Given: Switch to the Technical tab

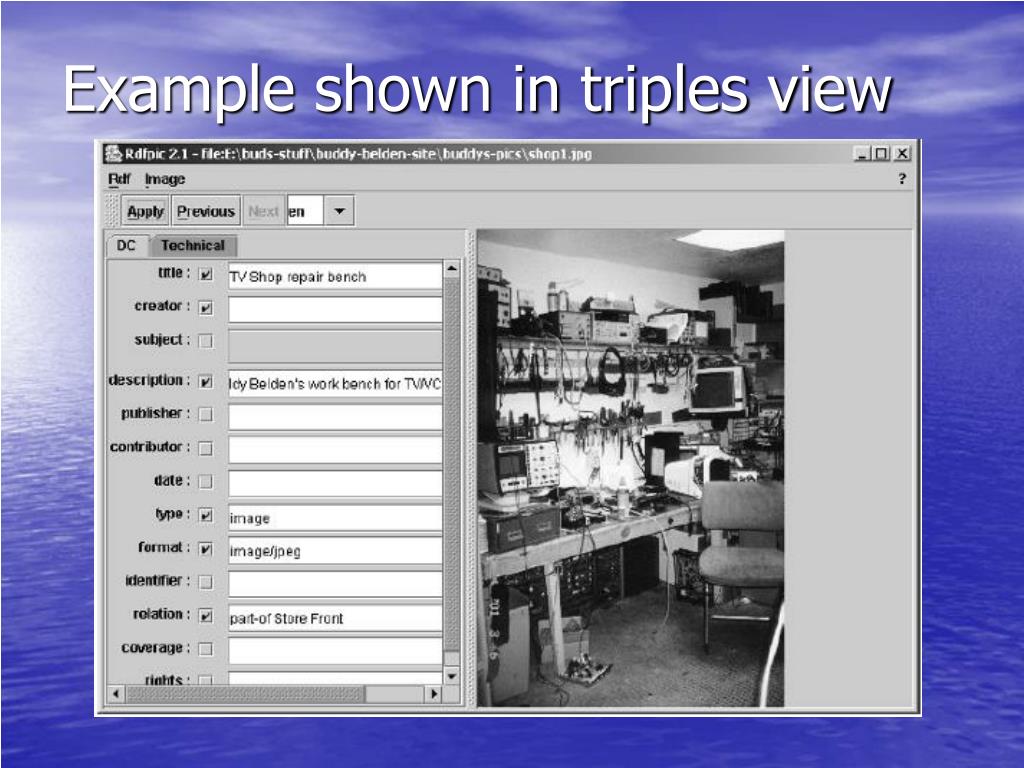Looking at the screenshot, I should coord(193,246).
